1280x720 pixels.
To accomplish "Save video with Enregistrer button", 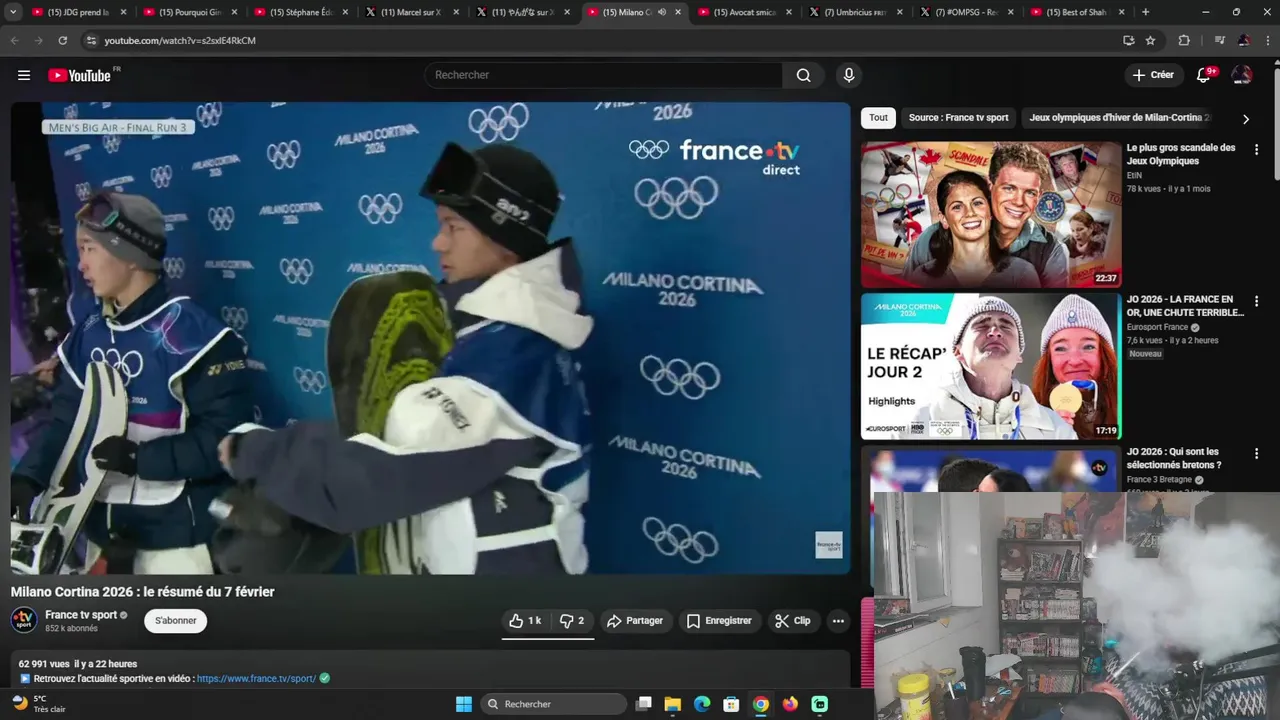I will click(x=719, y=621).
